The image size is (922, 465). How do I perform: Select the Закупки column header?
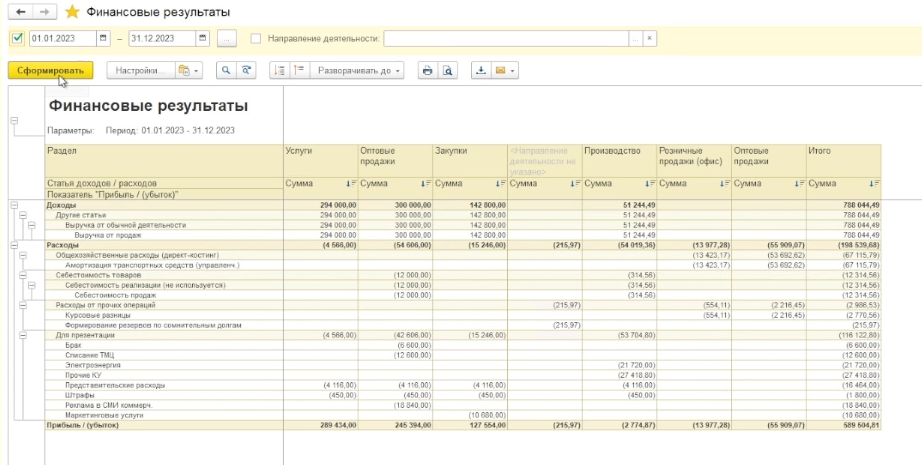(x=470, y=160)
